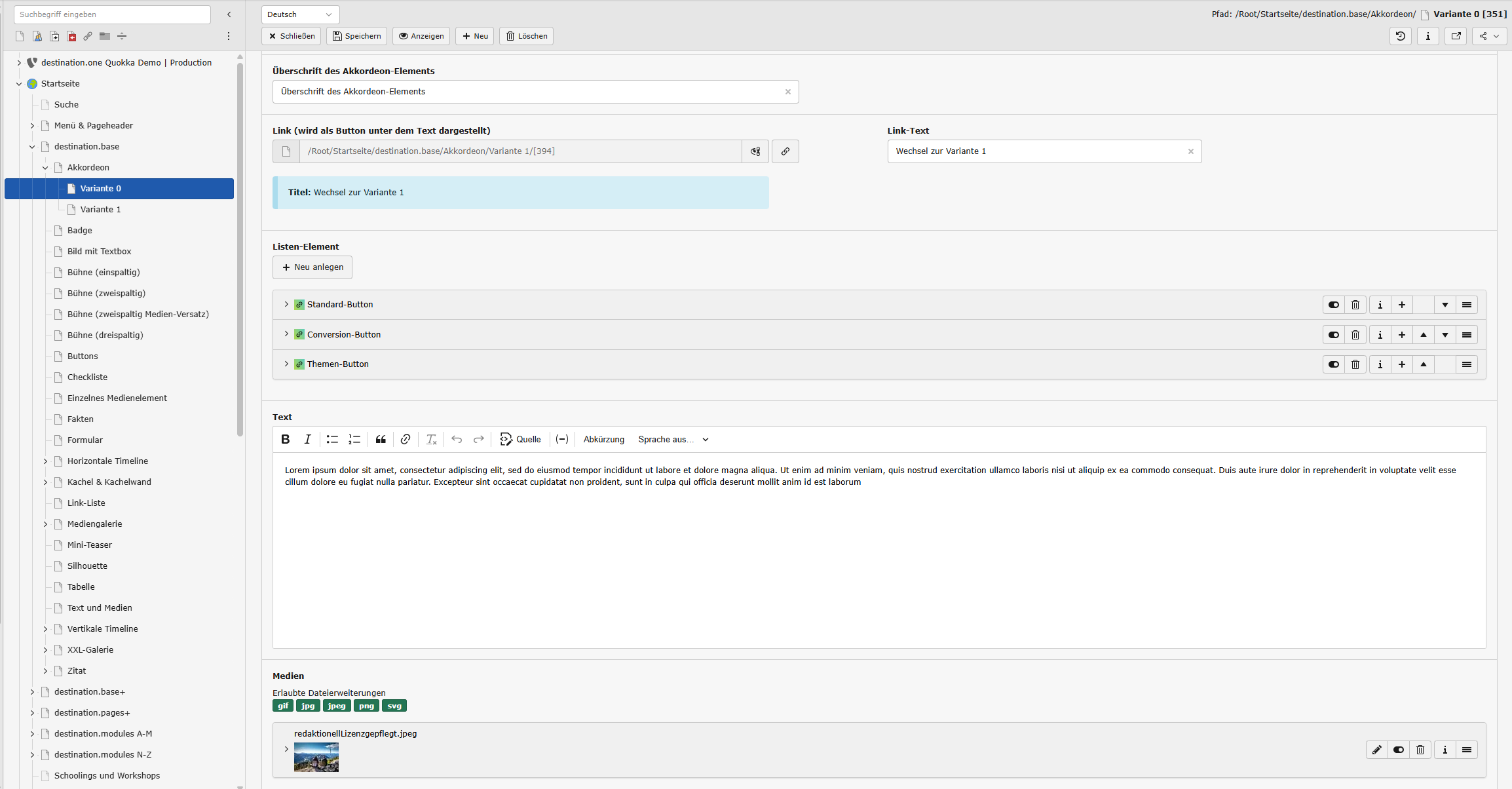Click the Link-Text input field
1512x789 pixels.
[x=1038, y=151]
